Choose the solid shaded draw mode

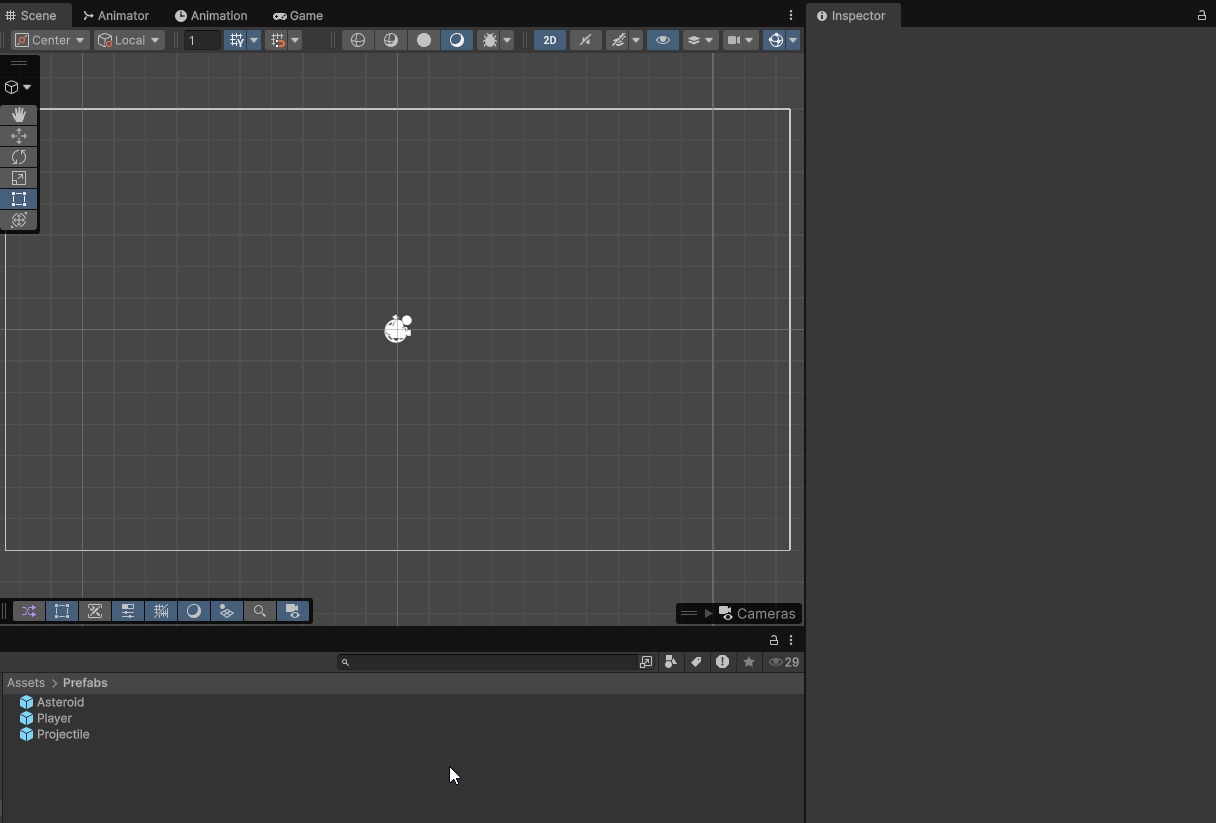(x=424, y=40)
